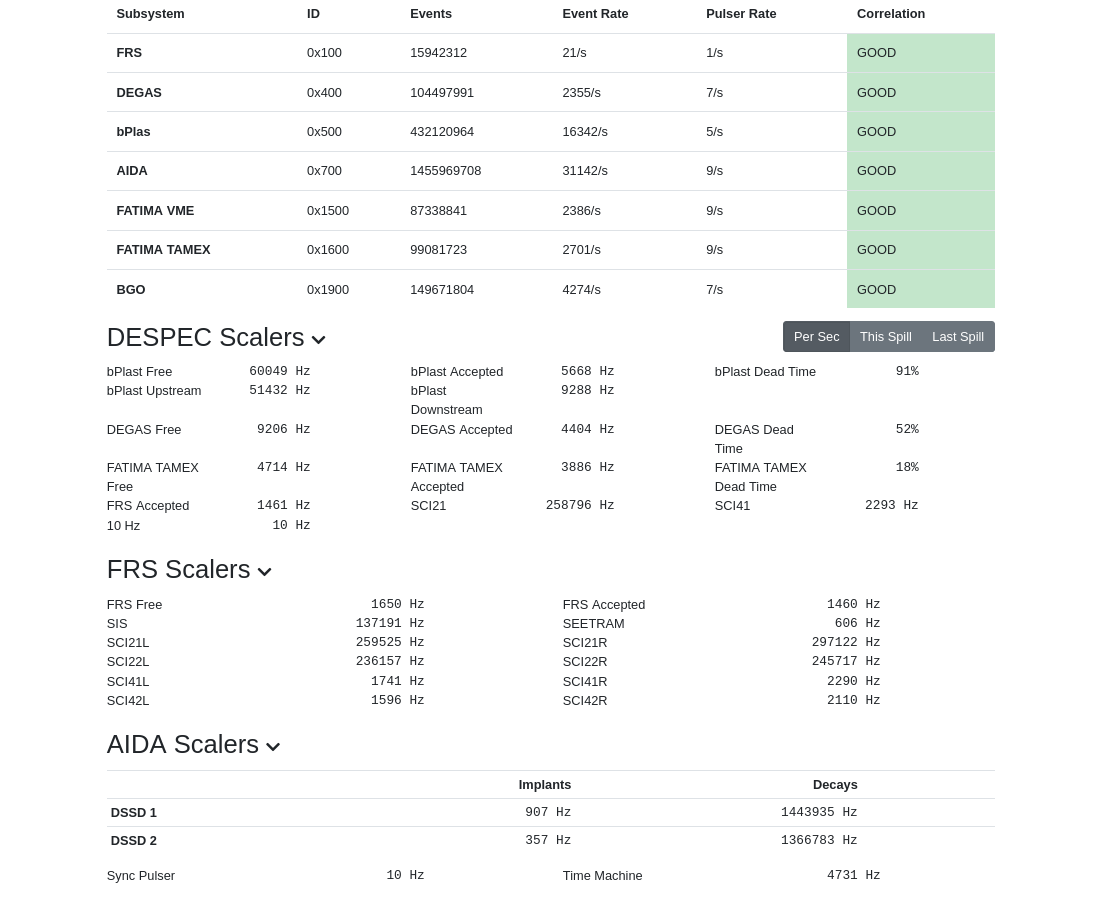Screen dimensions: 1097x897
Task: Collapse the DESPEC Scalers section chevron
Action: [318, 340]
